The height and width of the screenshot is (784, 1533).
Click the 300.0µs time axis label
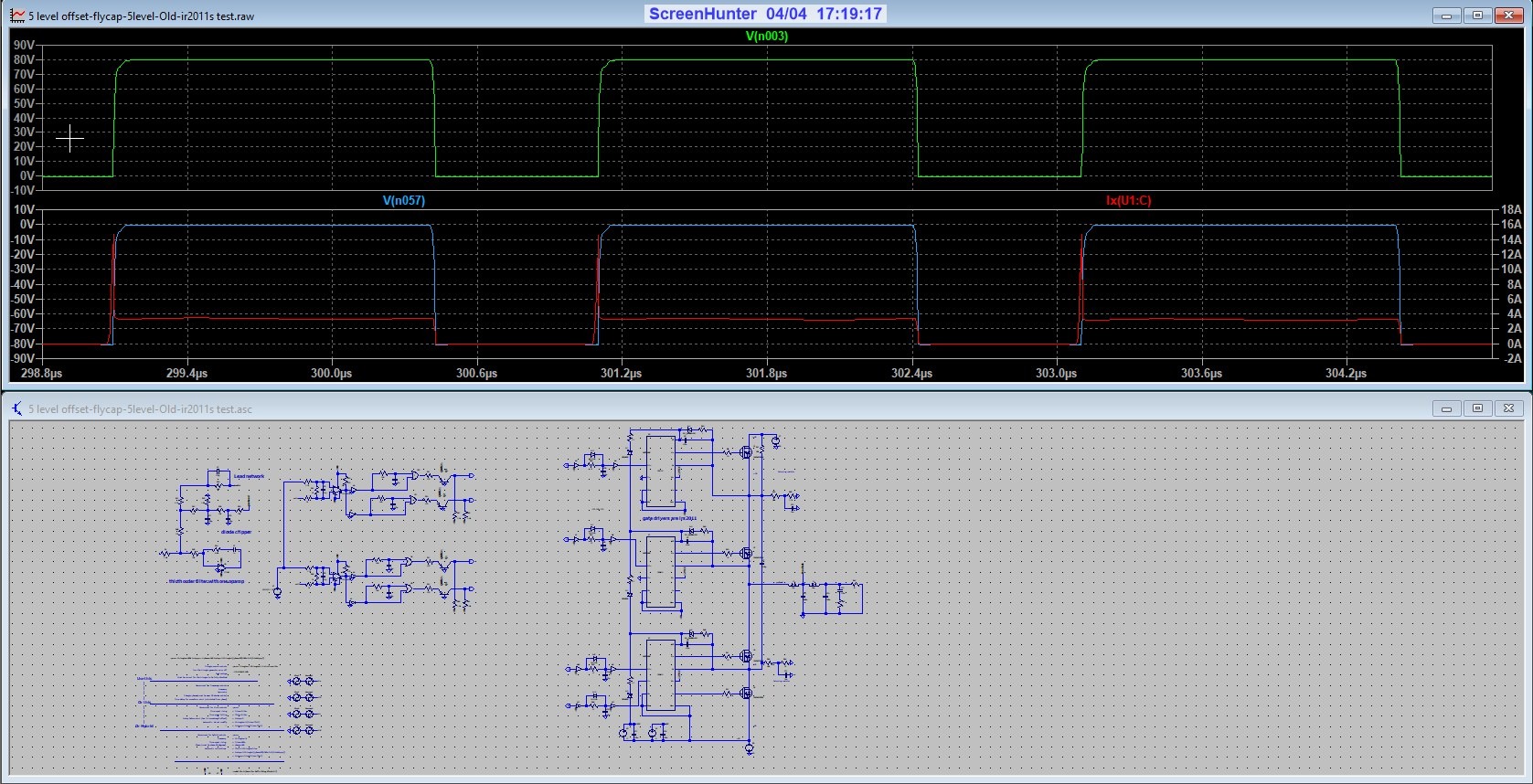coord(331,374)
